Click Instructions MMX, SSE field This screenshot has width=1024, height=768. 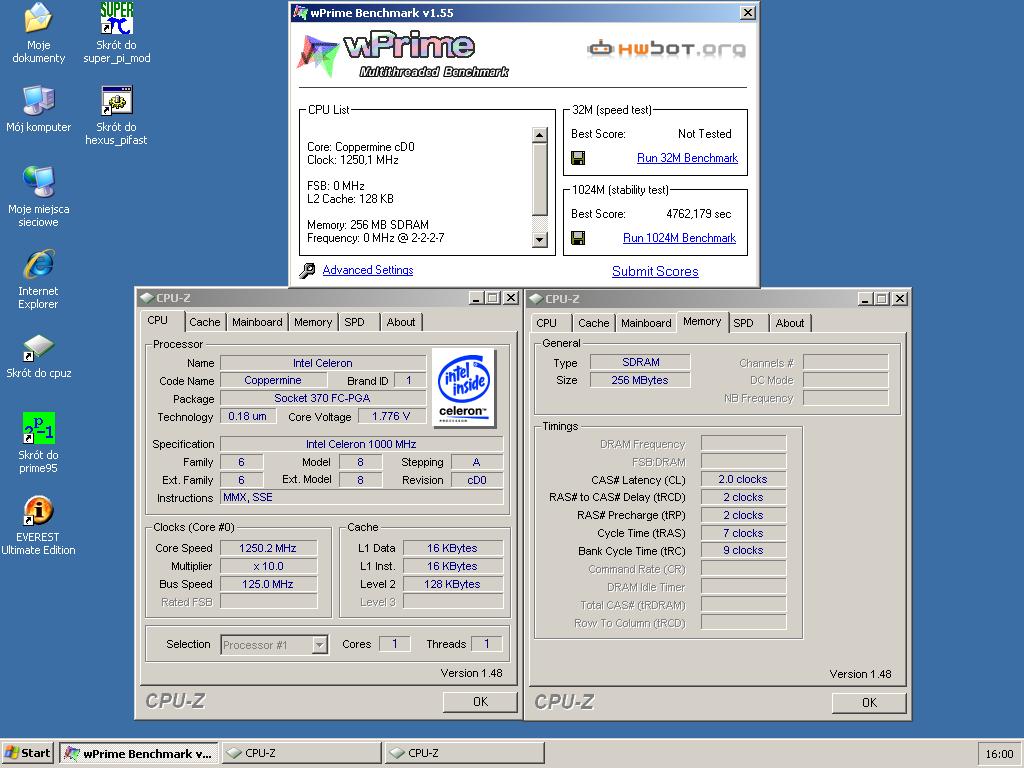[361, 498]
